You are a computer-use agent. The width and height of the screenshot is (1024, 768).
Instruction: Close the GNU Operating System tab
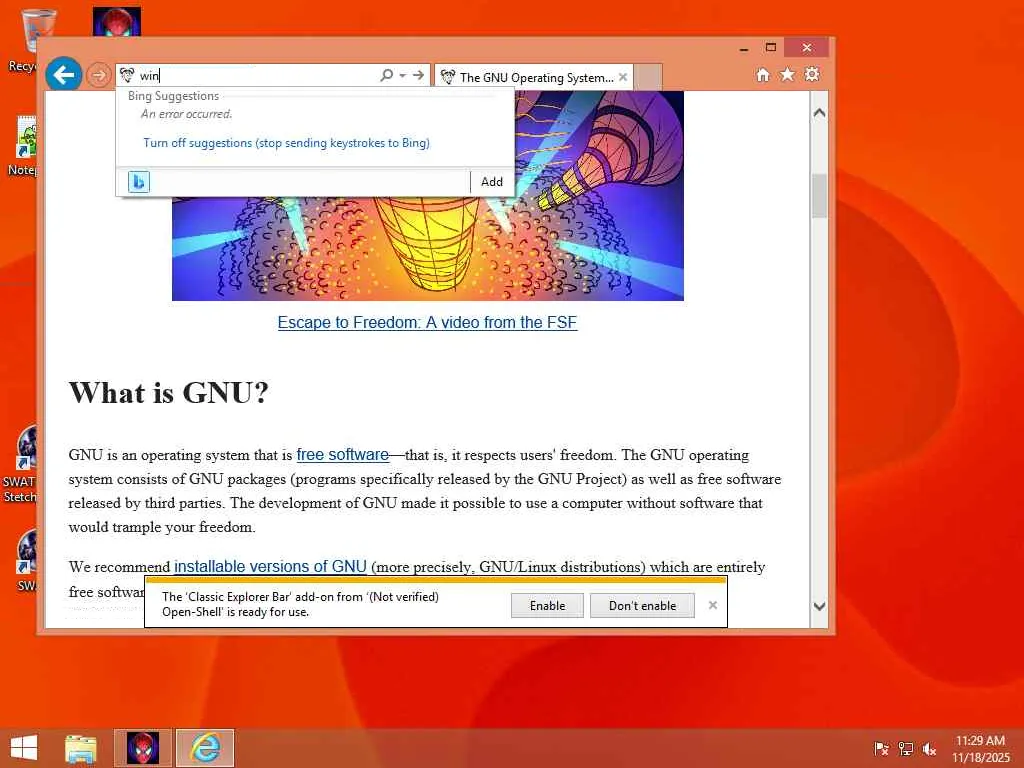pos(623,77)
